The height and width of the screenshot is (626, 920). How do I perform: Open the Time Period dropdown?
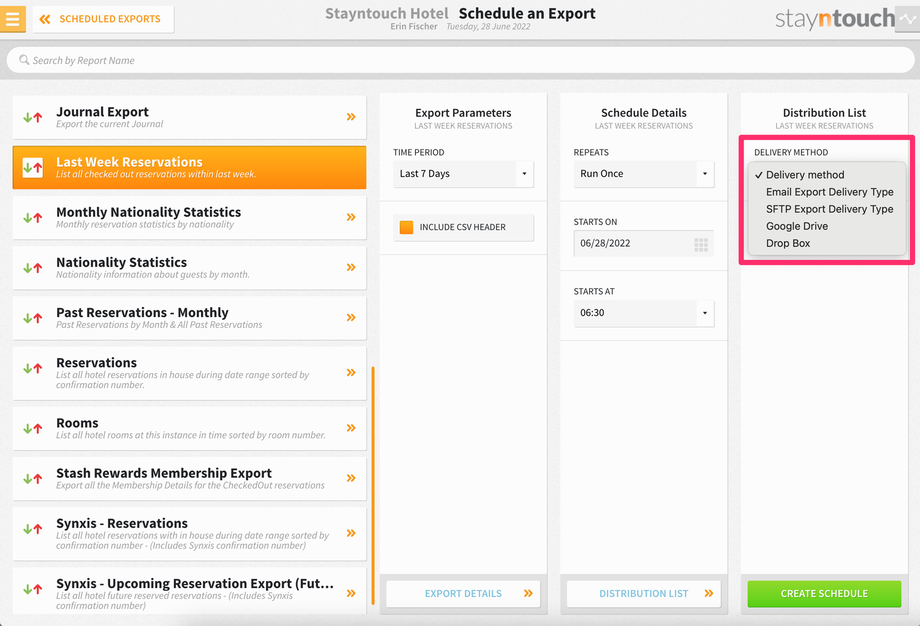click(464, 174)
